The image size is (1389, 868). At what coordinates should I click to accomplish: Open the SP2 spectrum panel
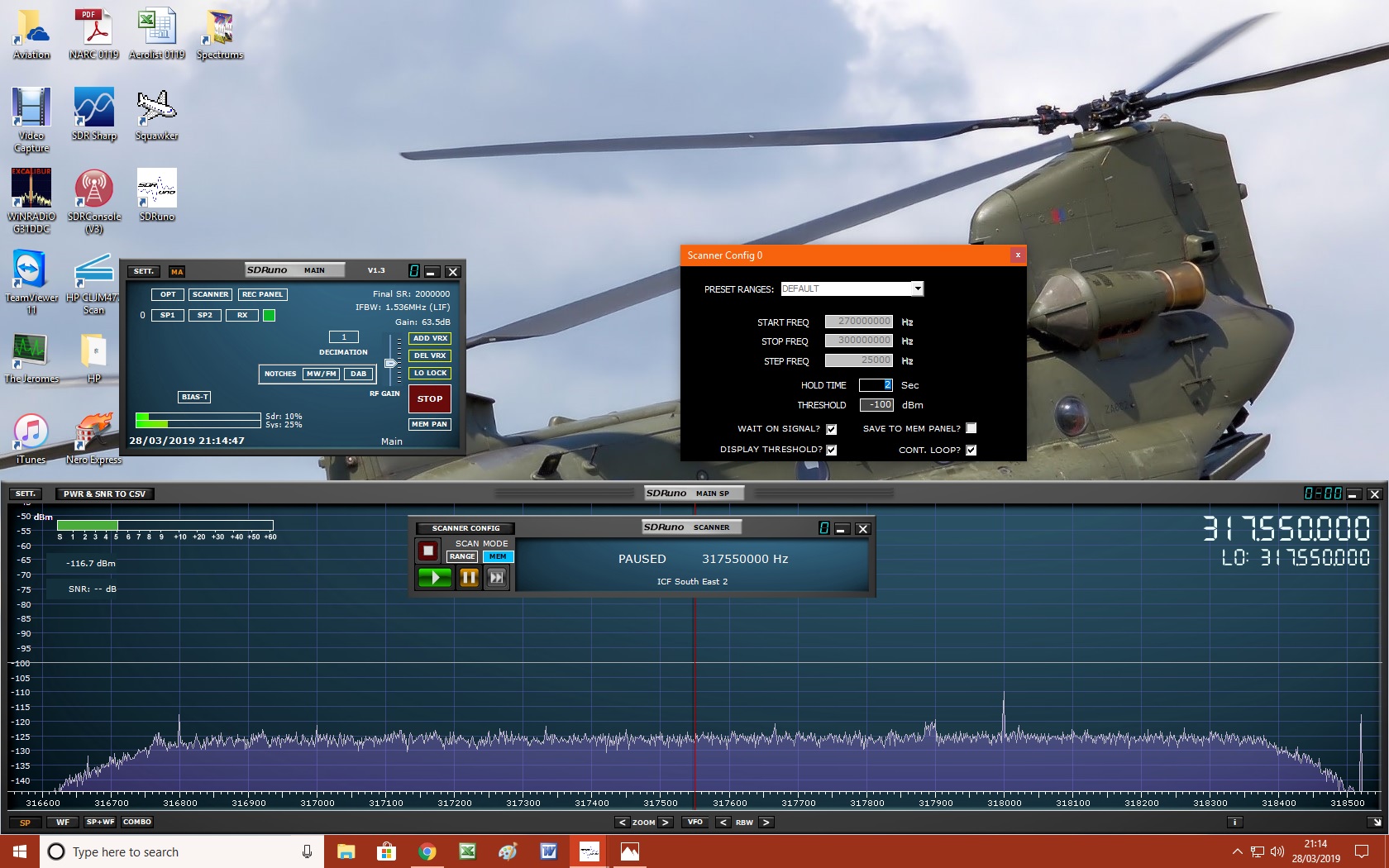pyautogui.click(x=205, y=315)
